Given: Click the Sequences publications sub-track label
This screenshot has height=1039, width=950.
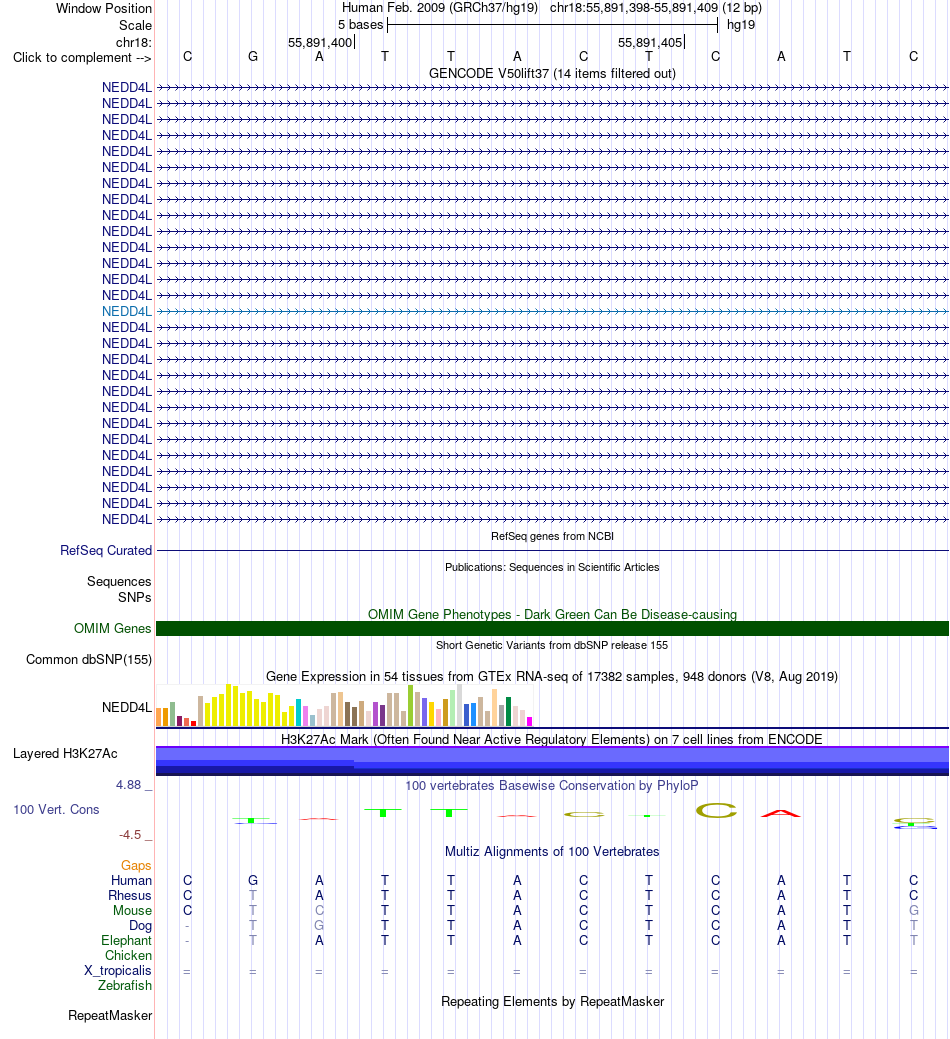Looking at the screenshot, I should (x=119, y=582).
